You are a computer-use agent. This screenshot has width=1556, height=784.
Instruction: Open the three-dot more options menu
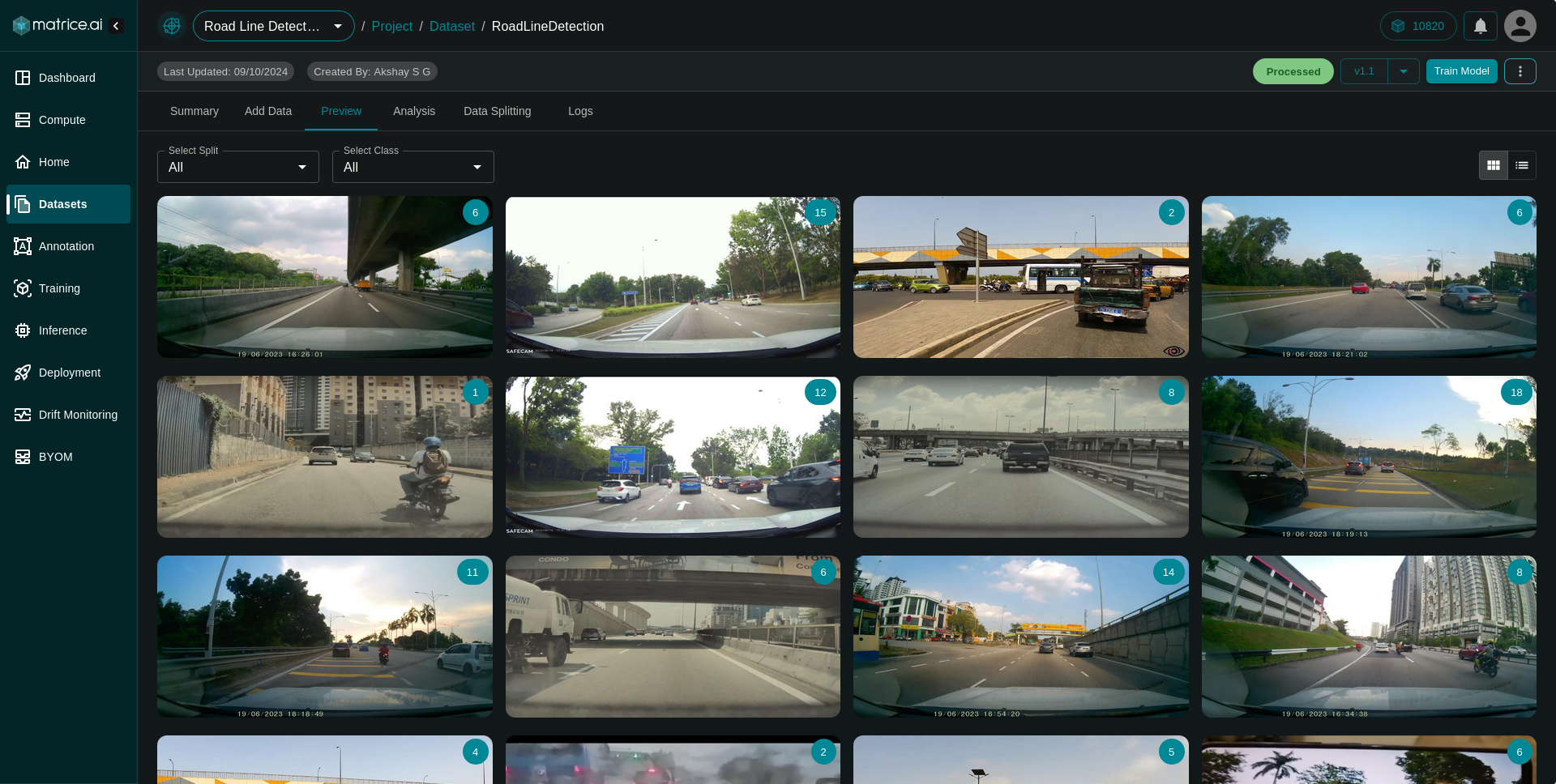1520,71
